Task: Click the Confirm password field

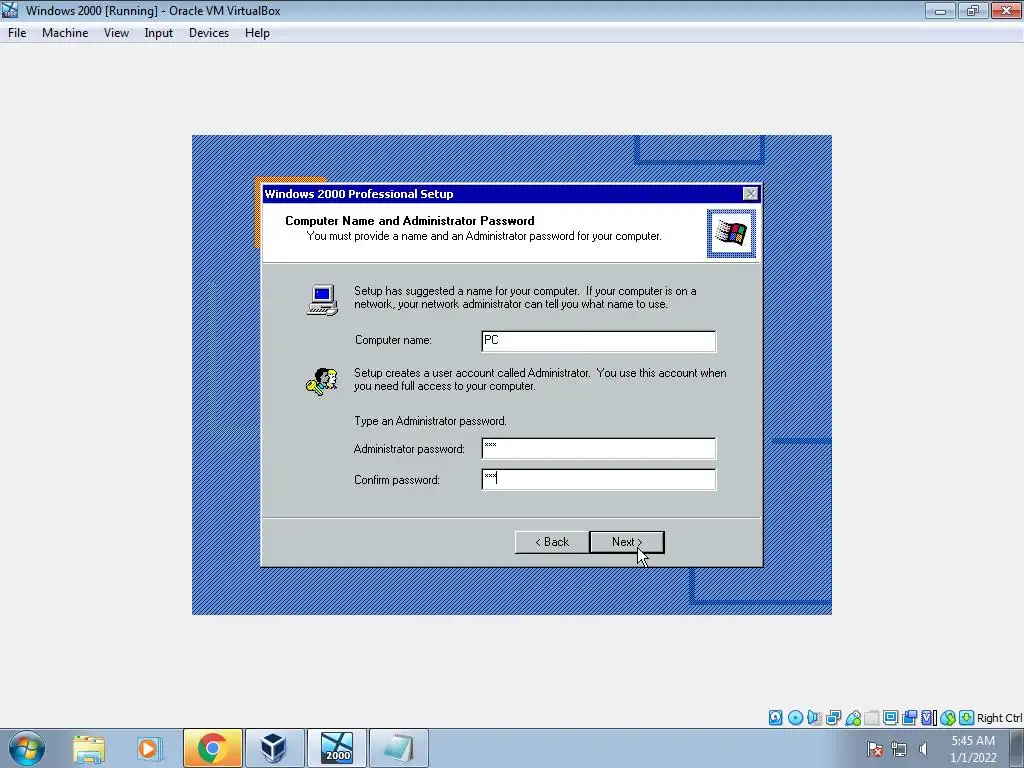Action: (598, 479)
